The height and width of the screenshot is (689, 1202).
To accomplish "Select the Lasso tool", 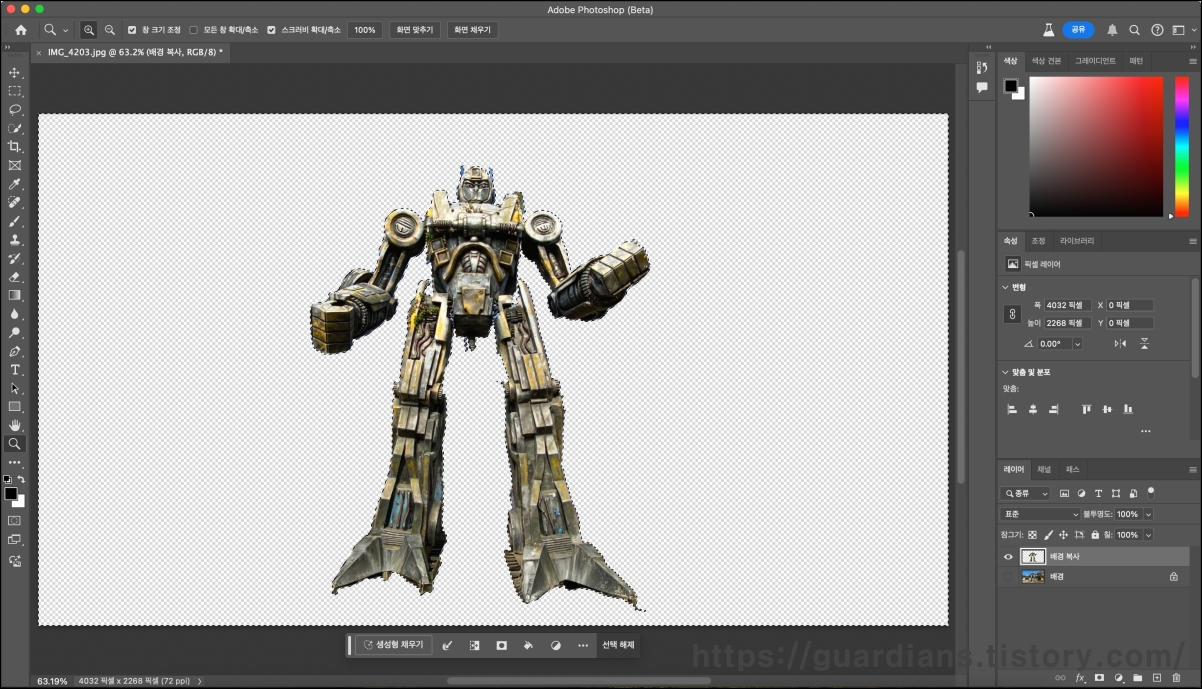I will click(15, 110).
